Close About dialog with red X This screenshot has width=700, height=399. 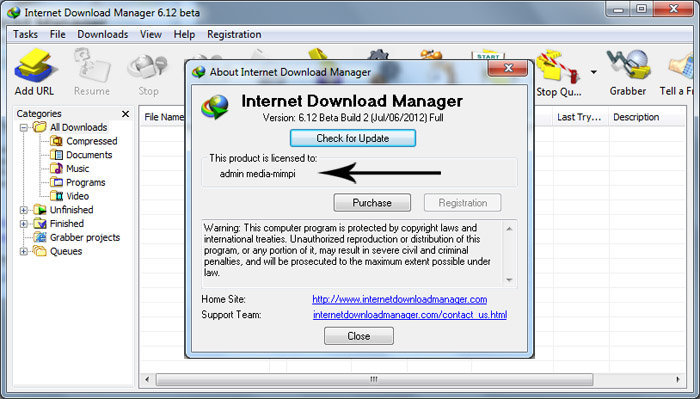[x=508, y=68]
